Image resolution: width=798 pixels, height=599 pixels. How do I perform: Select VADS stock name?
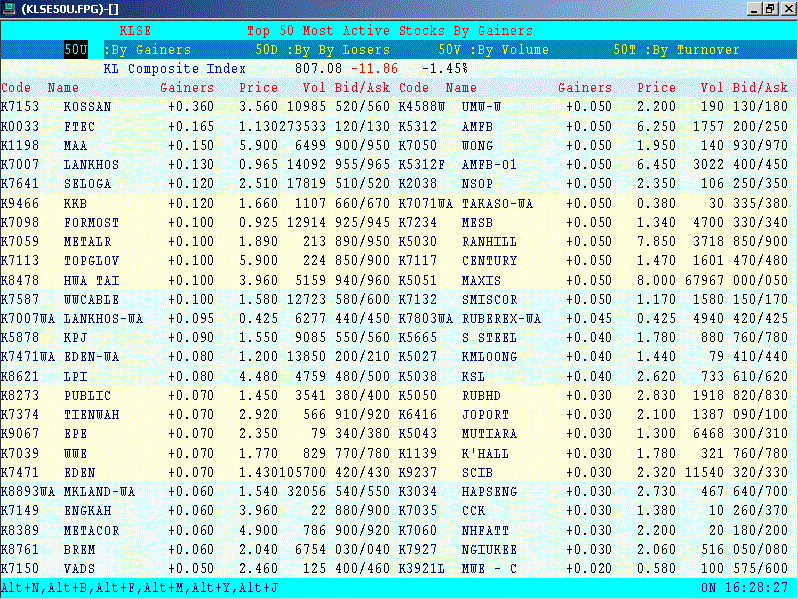79,569
